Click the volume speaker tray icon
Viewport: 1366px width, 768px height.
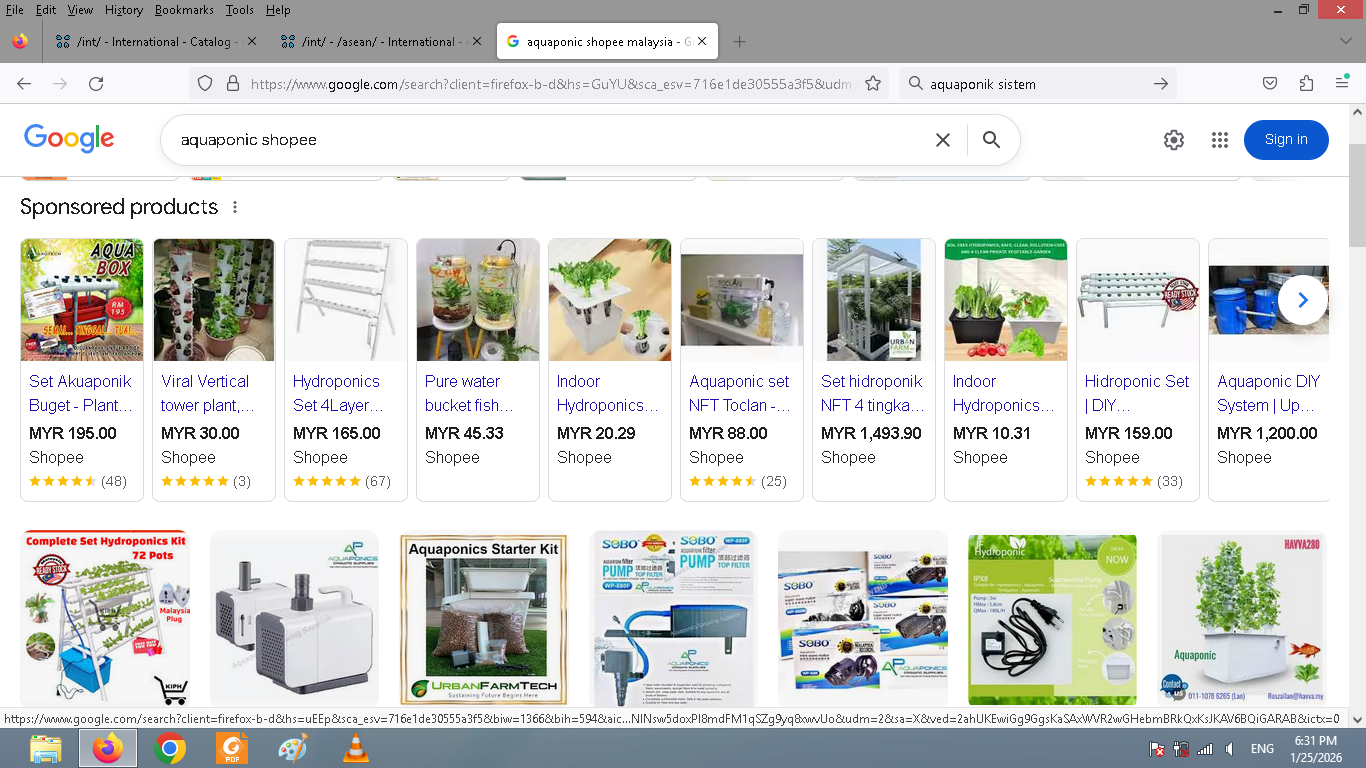[x=1229, y=749]
